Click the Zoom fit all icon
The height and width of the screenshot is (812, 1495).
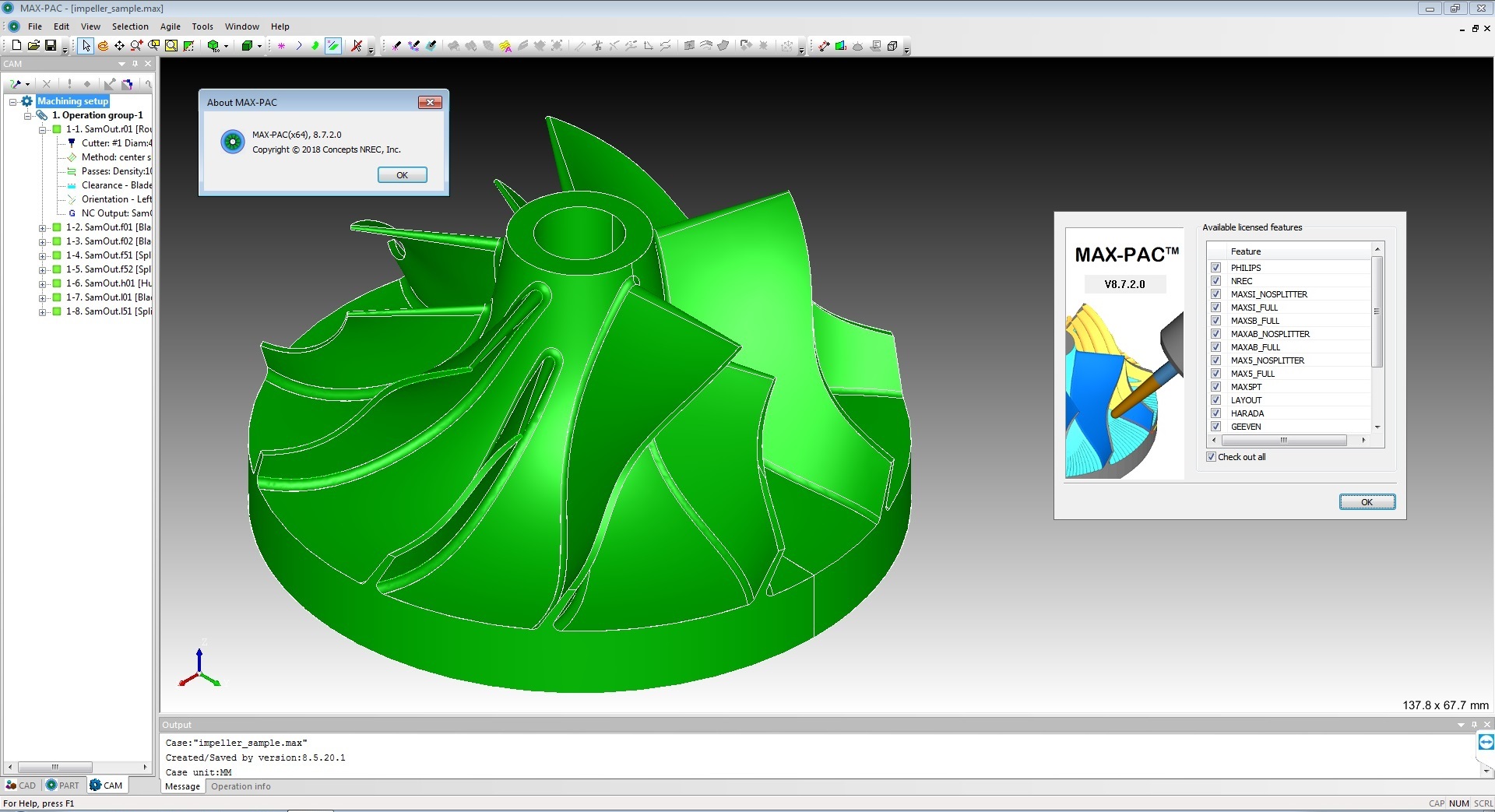tap(171, 46)
